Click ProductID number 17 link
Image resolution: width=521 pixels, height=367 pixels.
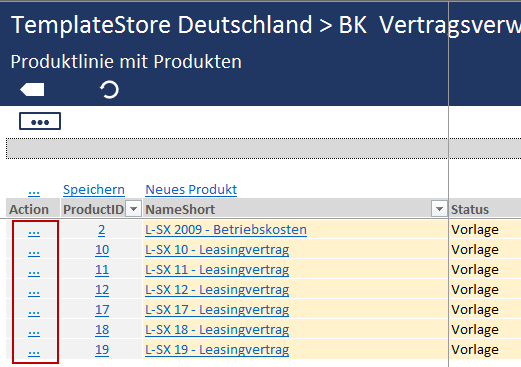(102, 310)
